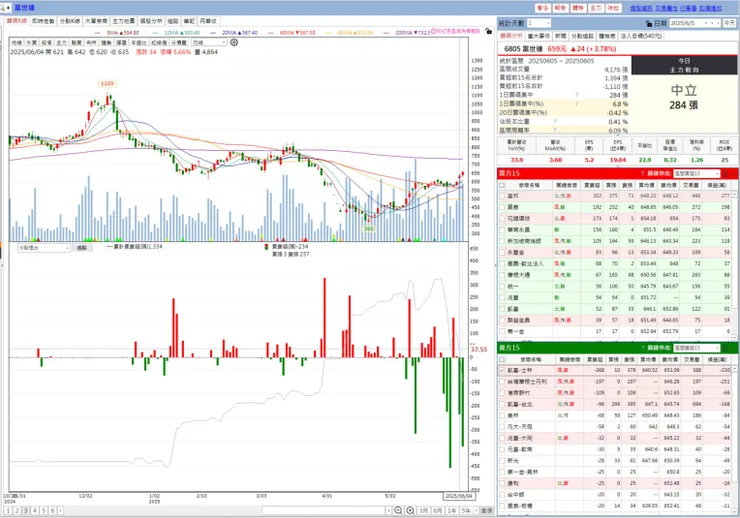Expand the dropdown arrow after the 5年 range button
The width and height of the screenshot is (740, 518).
475,510
